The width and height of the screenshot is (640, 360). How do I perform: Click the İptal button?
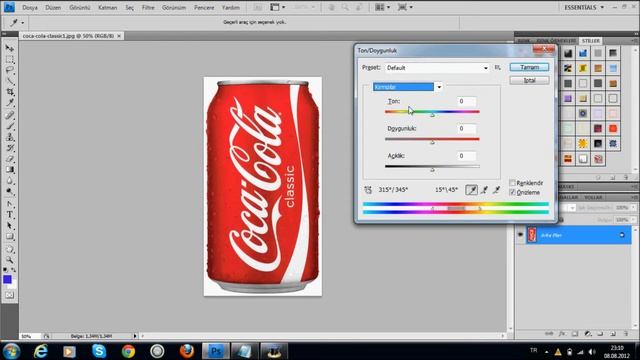pyautogui.click(x=529, y=80)
